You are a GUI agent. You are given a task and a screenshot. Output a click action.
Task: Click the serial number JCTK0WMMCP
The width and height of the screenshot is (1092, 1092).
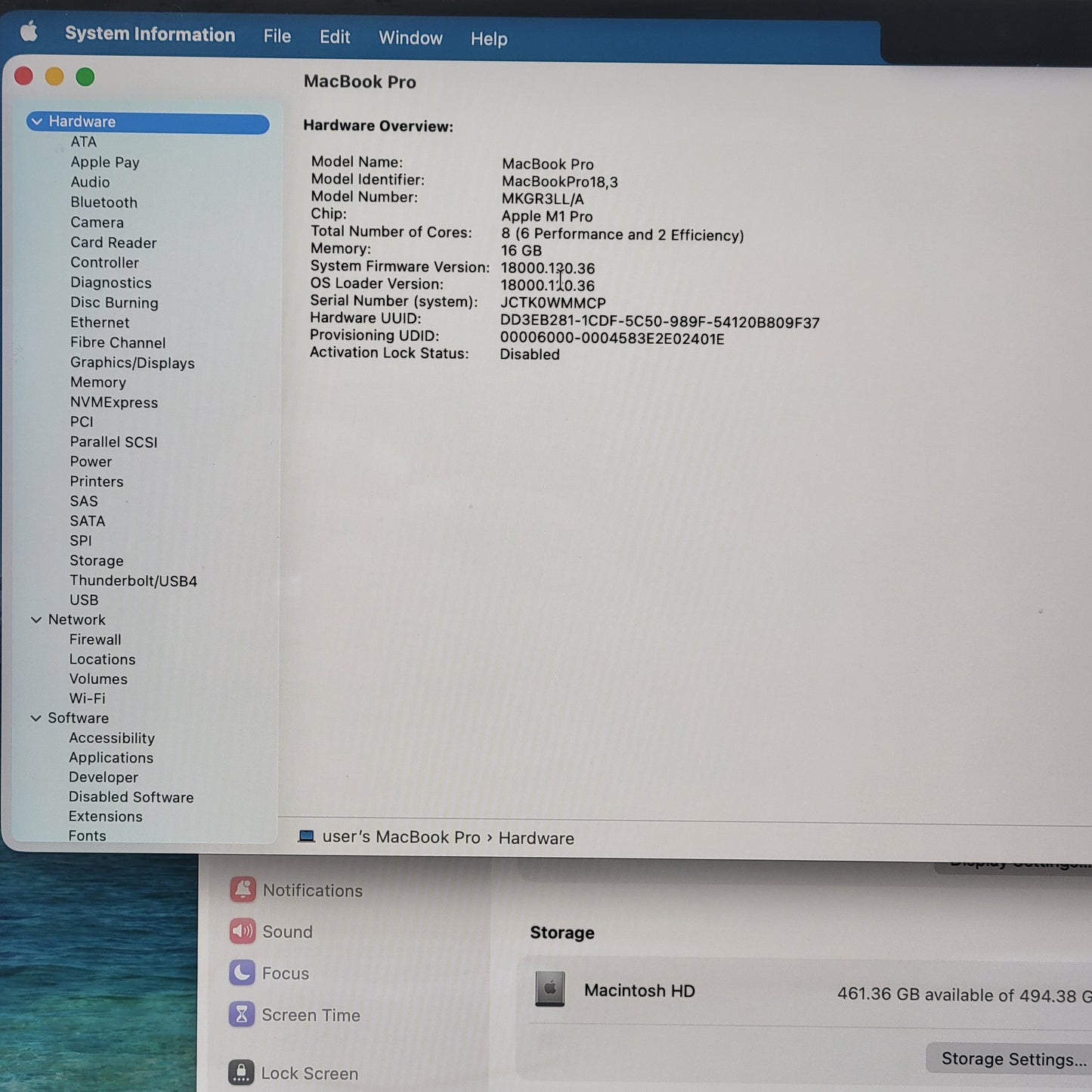tap(553, 302)
